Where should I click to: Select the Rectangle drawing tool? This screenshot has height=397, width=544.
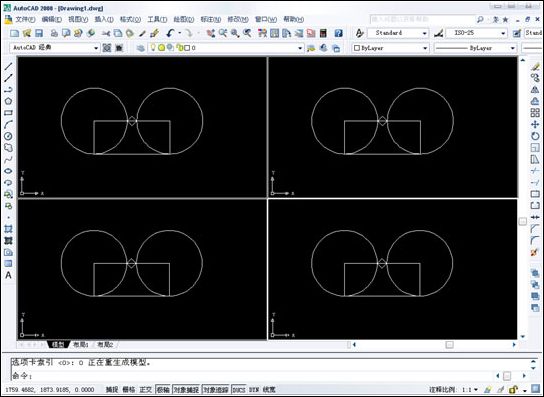(x=8, y=113)
